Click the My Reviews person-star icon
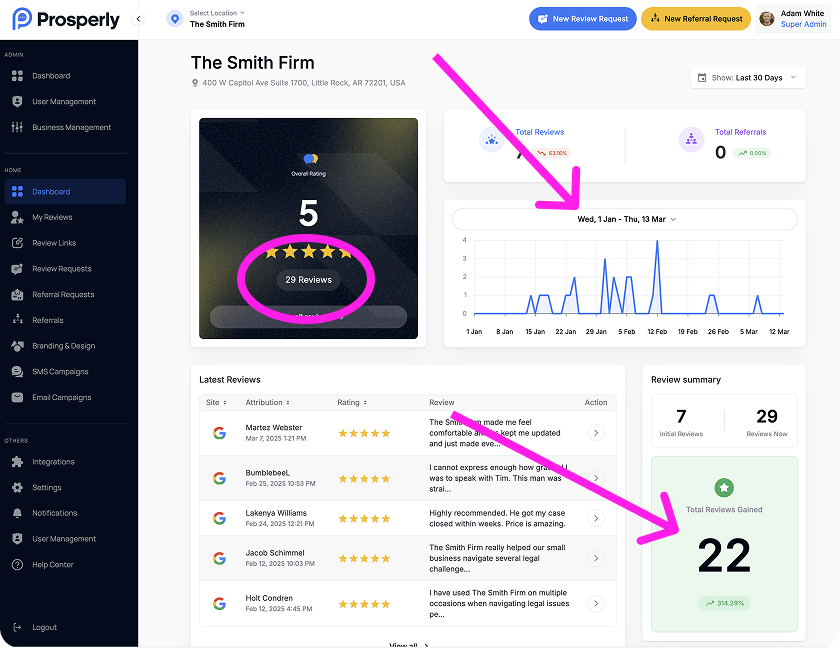This screenshot has width=840, height=648. coord(17,217)
